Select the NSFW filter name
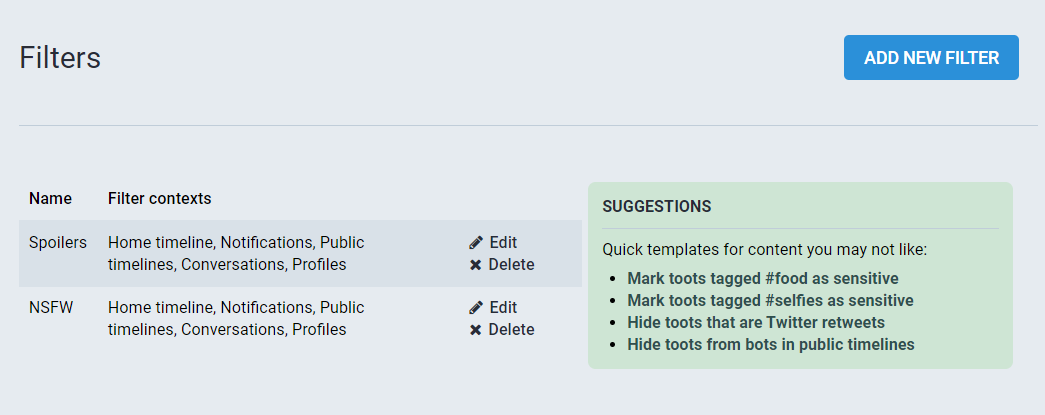This screenshot has width=1045, height=415. [x=47, y=307]
